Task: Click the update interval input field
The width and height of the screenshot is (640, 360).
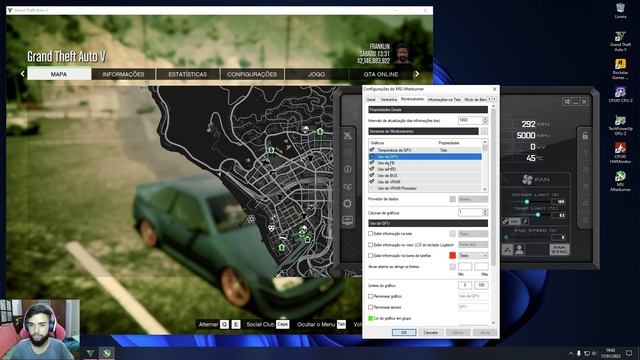Action: [x=471, y=120]
